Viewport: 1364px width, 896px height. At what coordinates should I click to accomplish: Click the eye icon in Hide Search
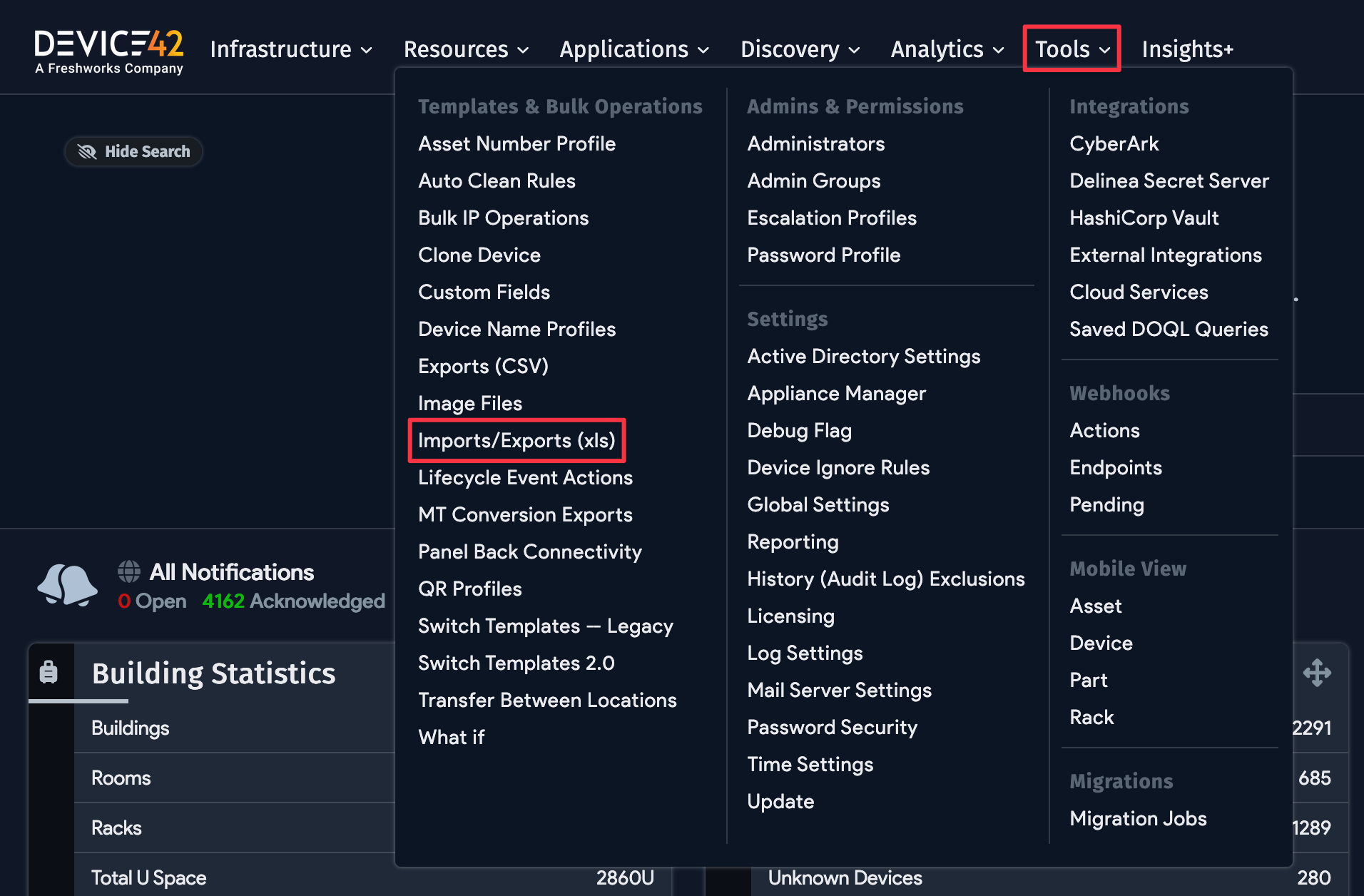click(86, 151)
